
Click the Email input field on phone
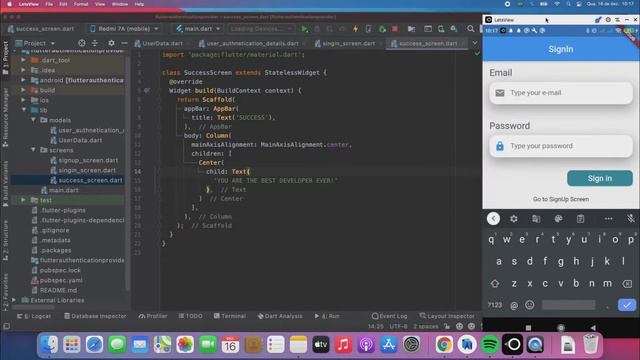(x=561, y=93)
